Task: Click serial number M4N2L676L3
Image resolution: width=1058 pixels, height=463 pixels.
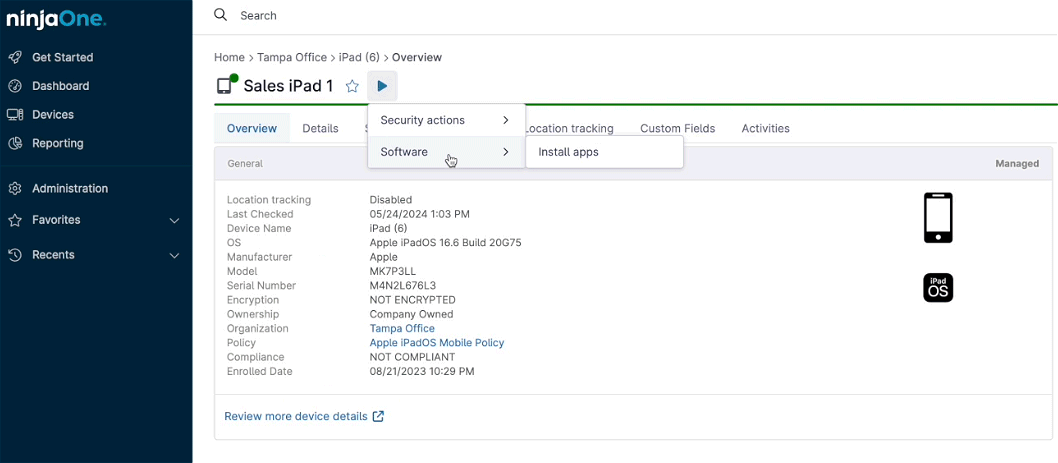Action: click(403, 285)
